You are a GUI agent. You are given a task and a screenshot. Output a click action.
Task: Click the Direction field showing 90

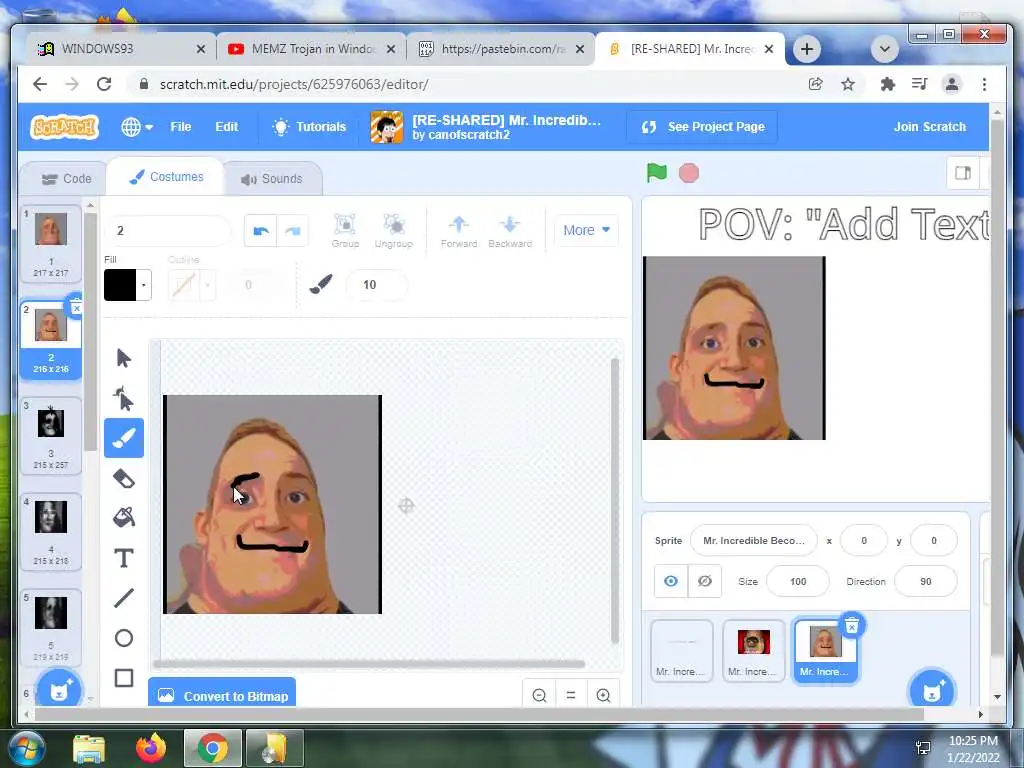(925, 581)
